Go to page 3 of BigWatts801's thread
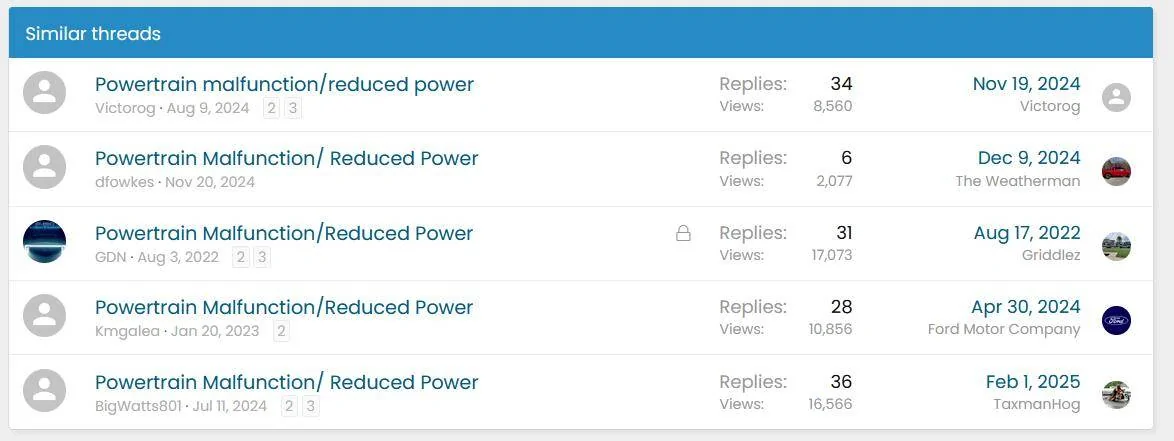The width and height of the screenshot is (1174, 441). pos(311,405)
